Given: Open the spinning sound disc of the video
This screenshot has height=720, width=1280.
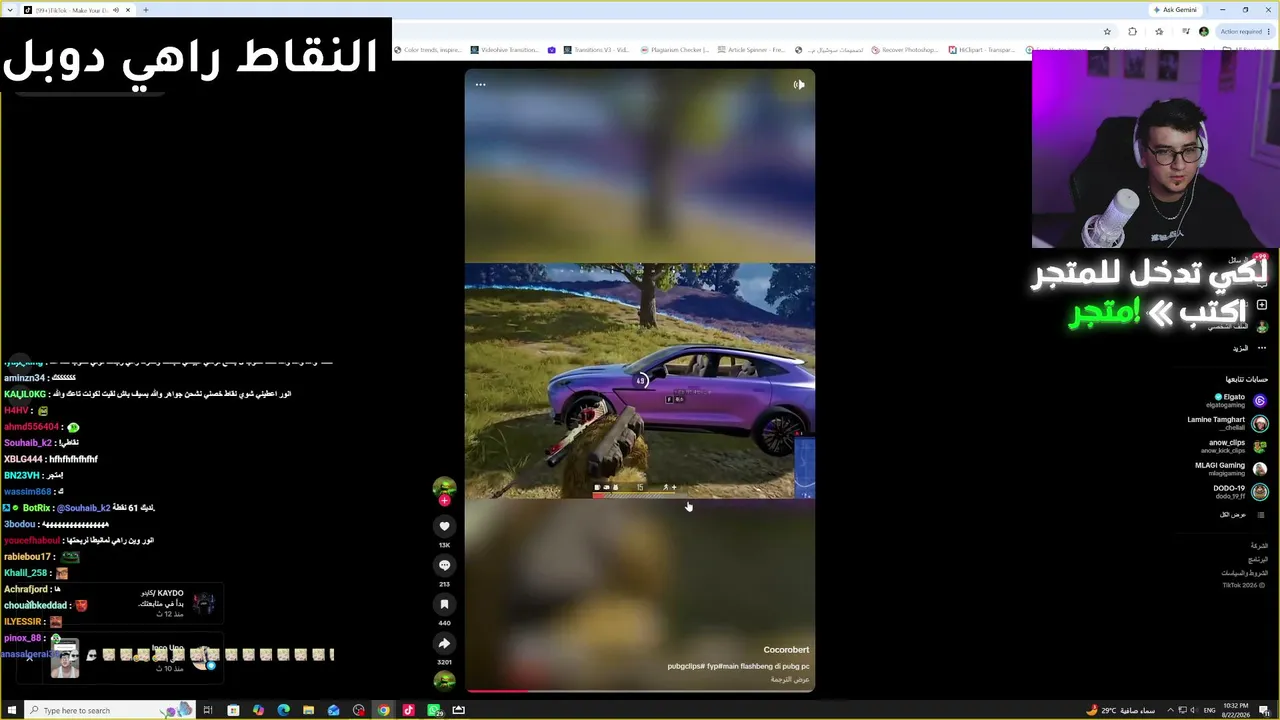Looking at the screenshot, I should (x=445, y=681).
